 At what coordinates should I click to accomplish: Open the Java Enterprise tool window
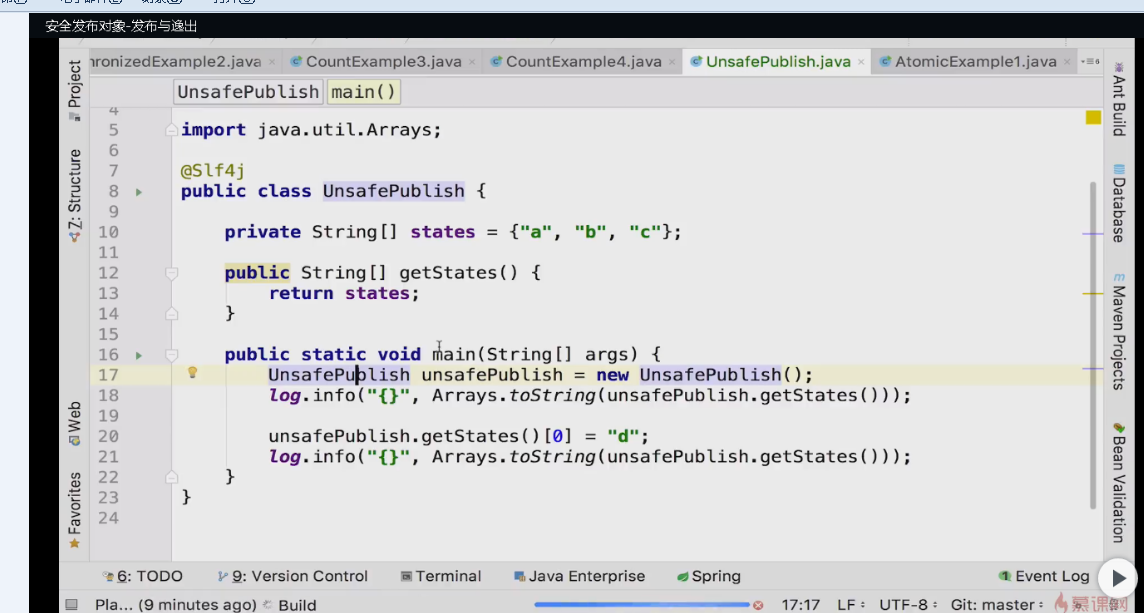click(x=580, y=577)
